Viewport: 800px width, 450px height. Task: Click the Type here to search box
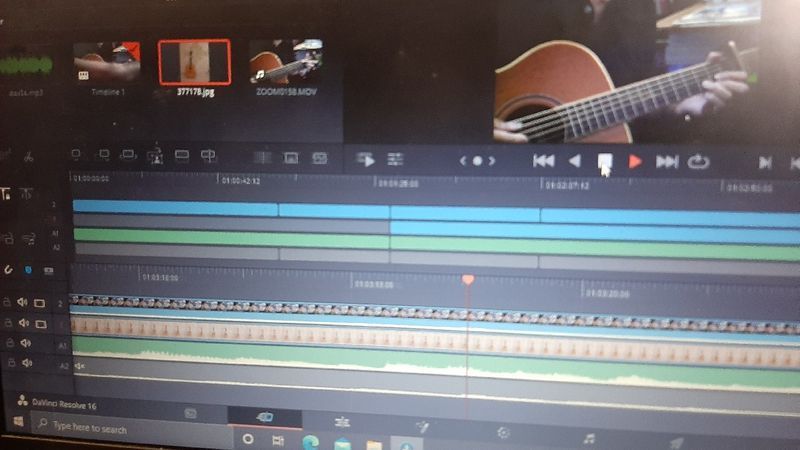pos(132,428)
